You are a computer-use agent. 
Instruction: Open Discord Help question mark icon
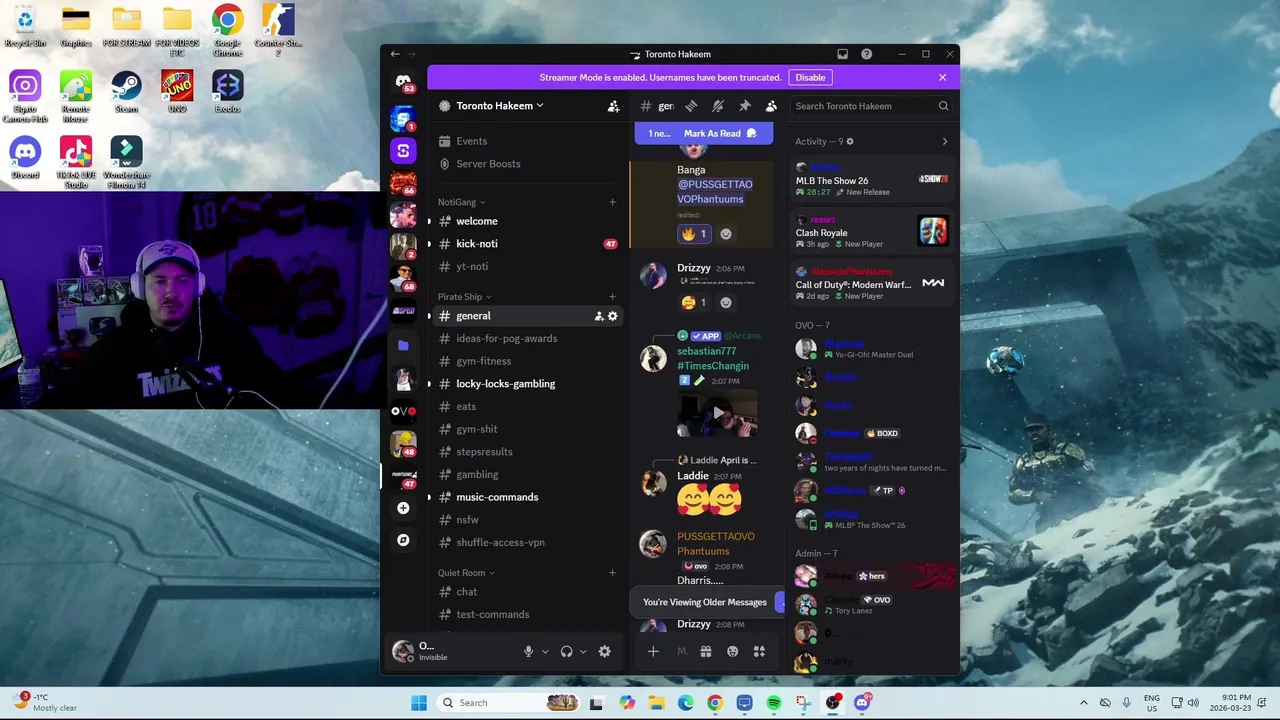click(867, 54)
